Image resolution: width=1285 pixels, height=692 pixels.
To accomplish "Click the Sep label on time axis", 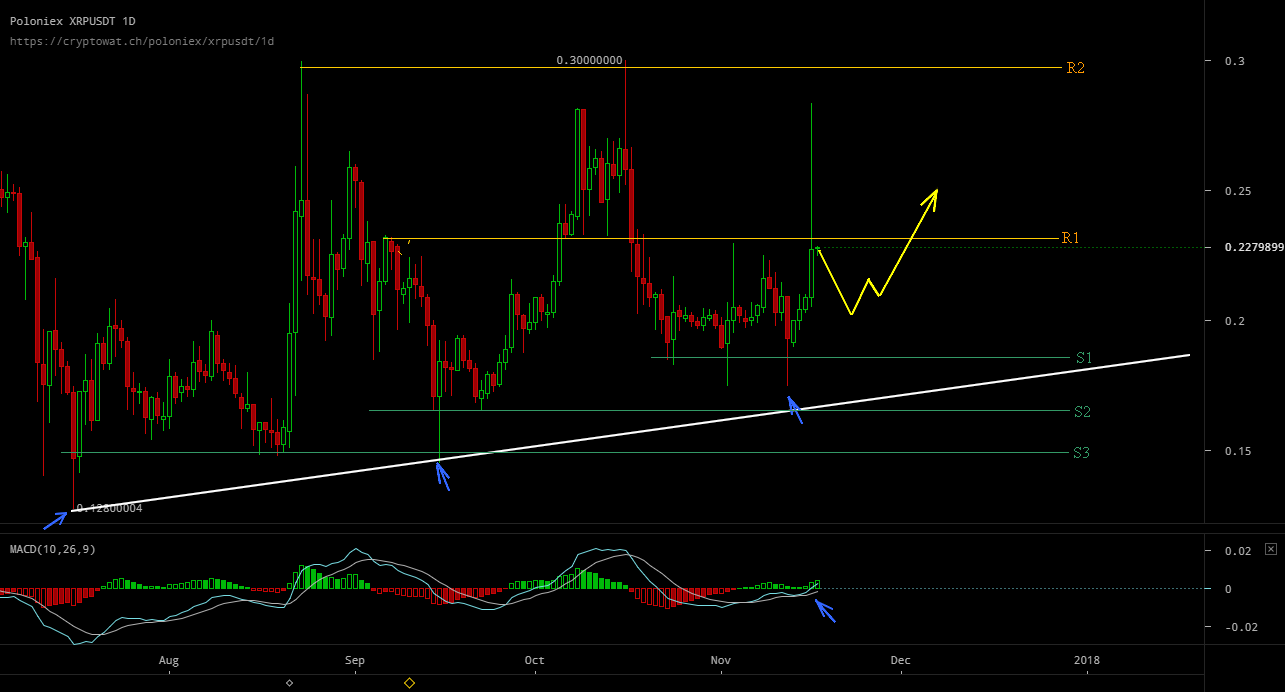I will (x=354, y=660).
